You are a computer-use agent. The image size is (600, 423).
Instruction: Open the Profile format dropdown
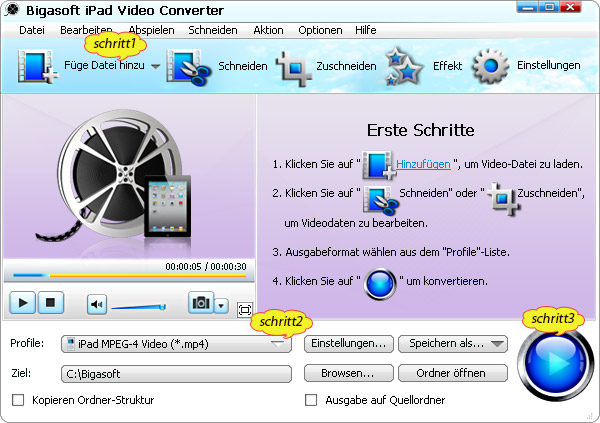pyautogui.click(x=176, y=344)
